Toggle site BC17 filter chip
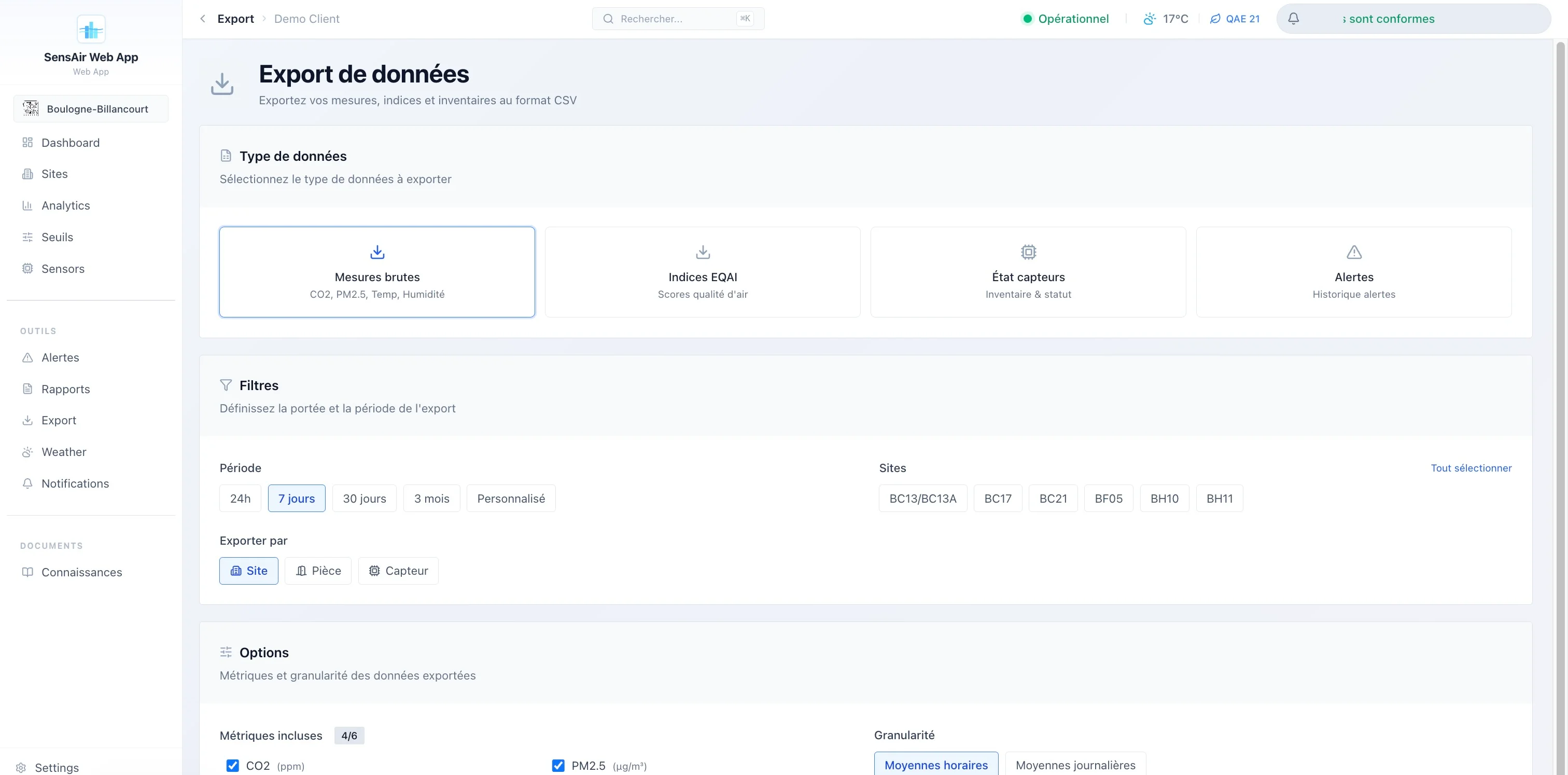The image size is (1568, 775). click(998, 499)
